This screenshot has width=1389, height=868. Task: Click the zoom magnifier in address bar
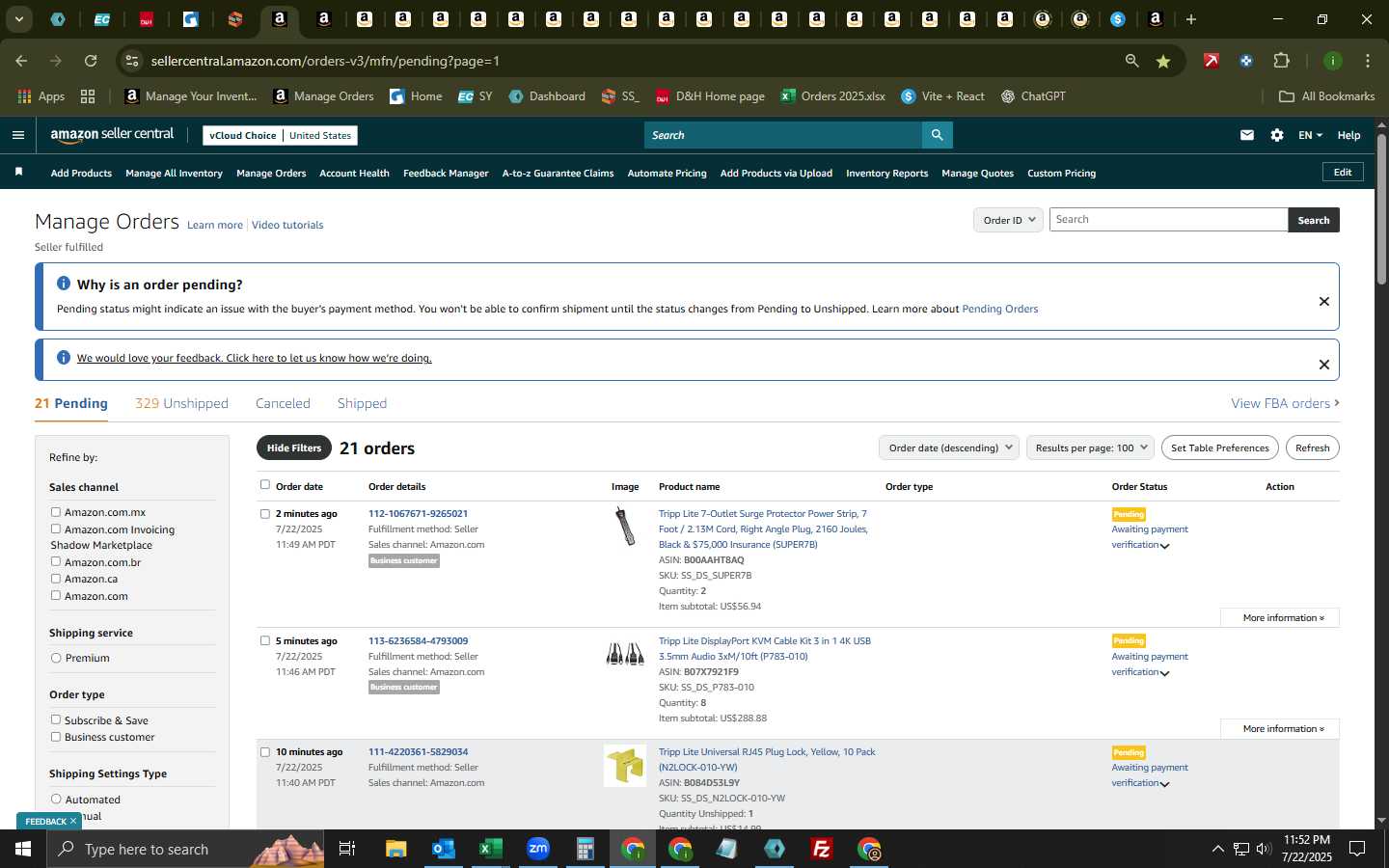1131,61
